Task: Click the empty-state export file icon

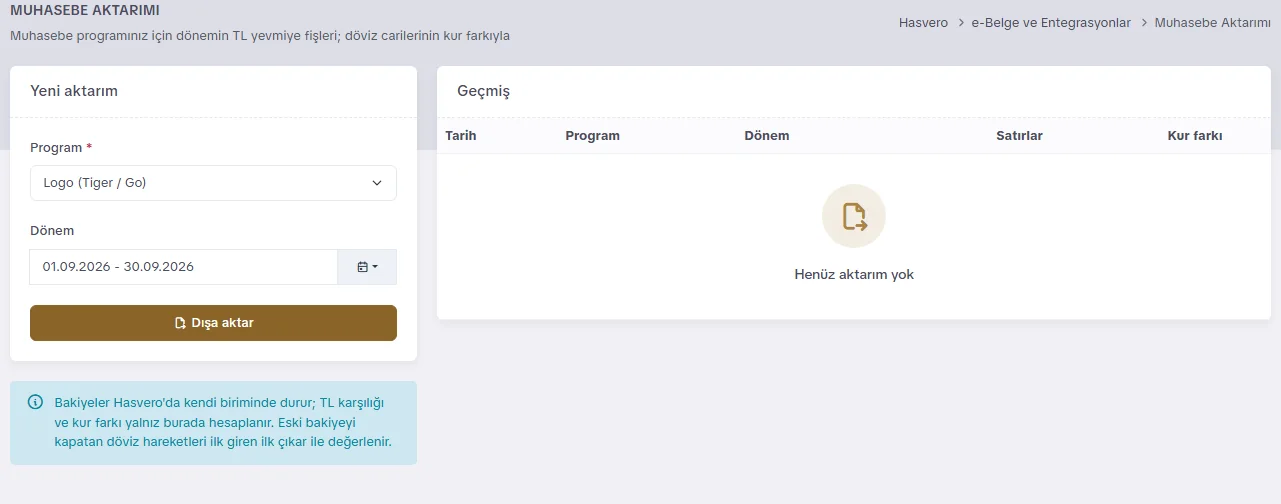Action: 854,216
